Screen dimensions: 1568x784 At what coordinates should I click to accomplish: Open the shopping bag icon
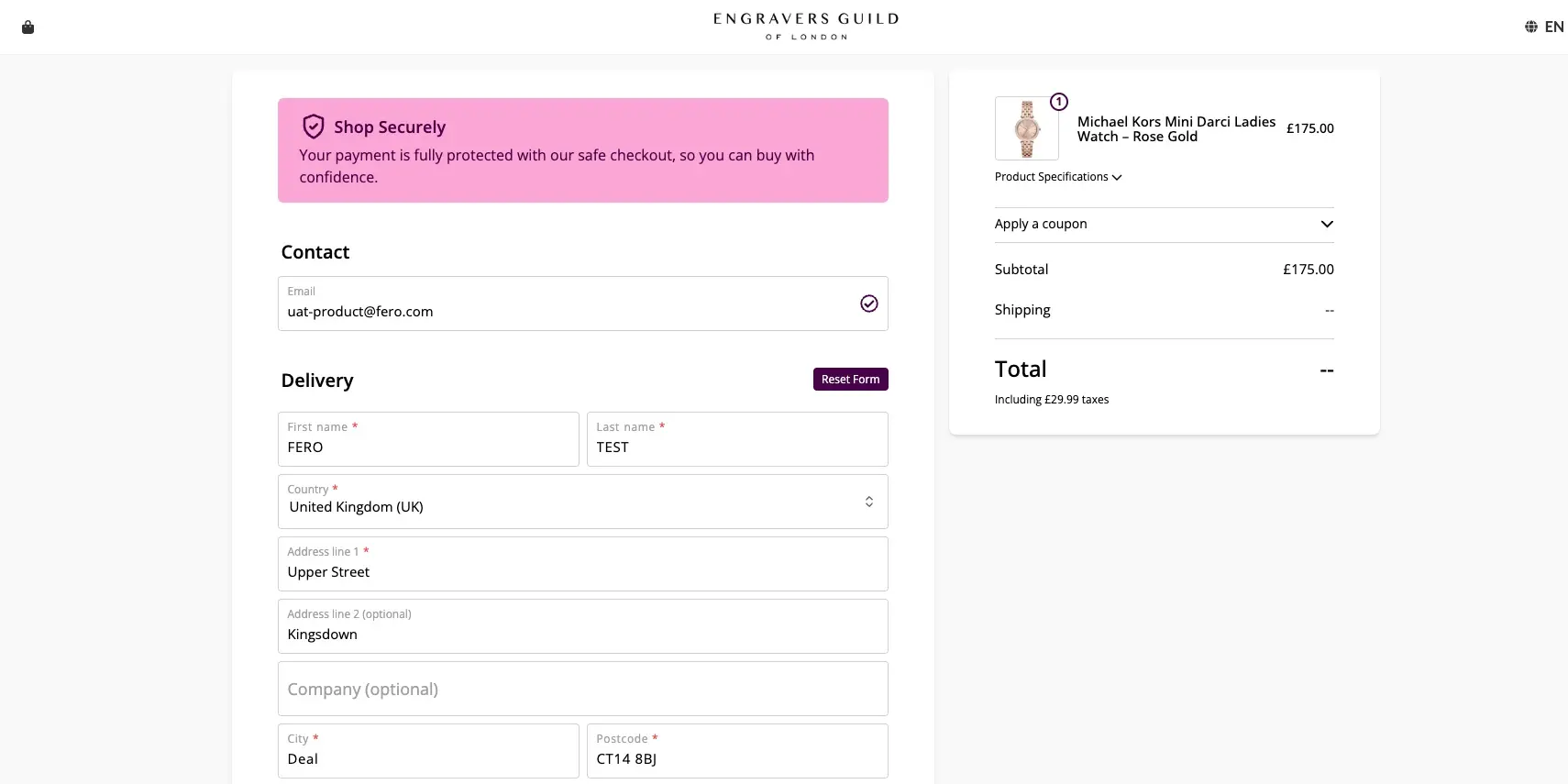click(x=28, y=28)
